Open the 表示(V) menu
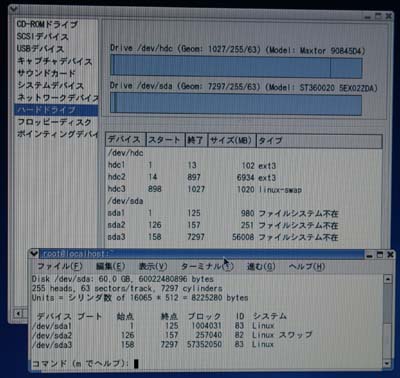400x378 pixels. [x=153, y=266]
